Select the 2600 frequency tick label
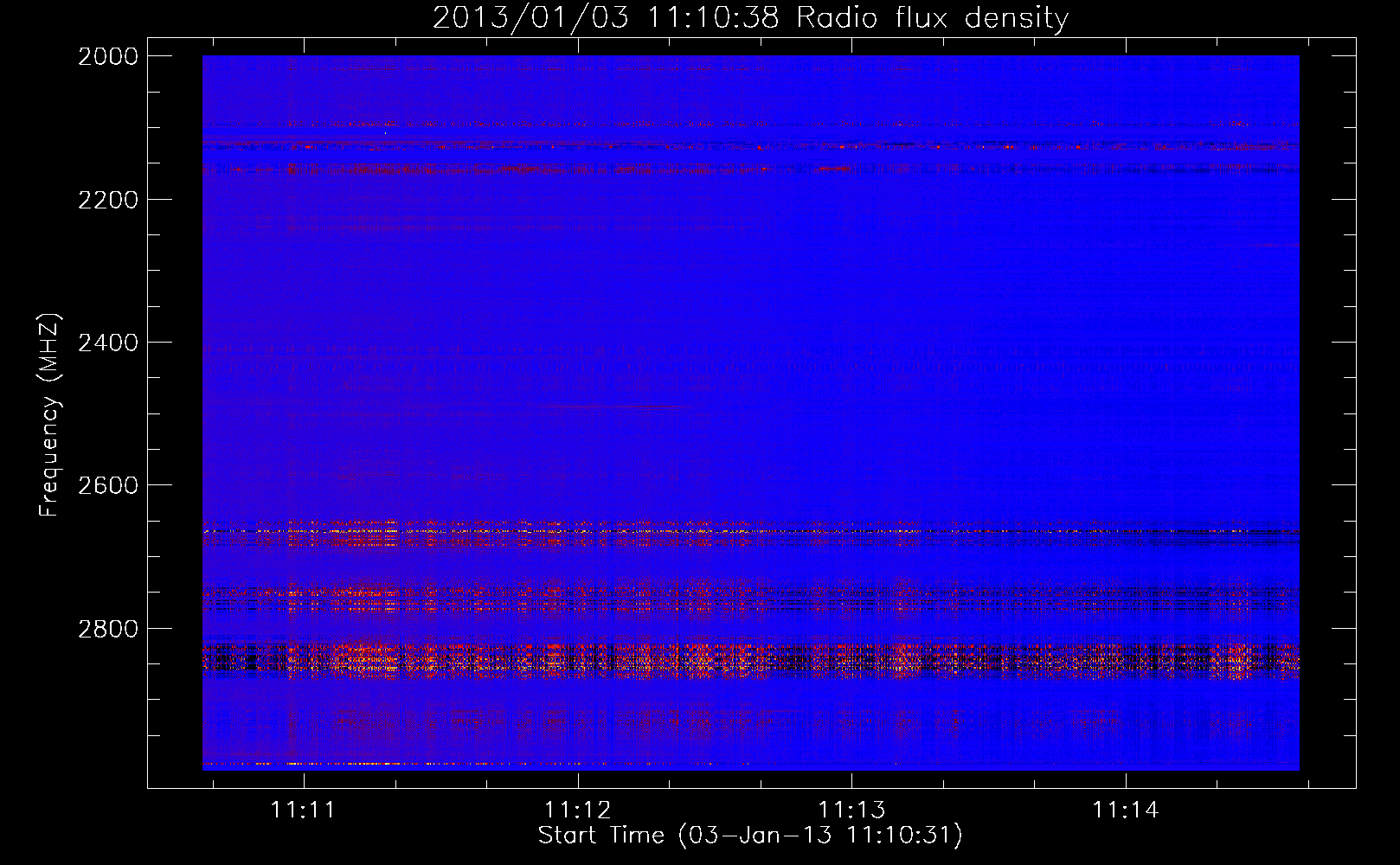 pyautogui.click(x=108, y=485)
